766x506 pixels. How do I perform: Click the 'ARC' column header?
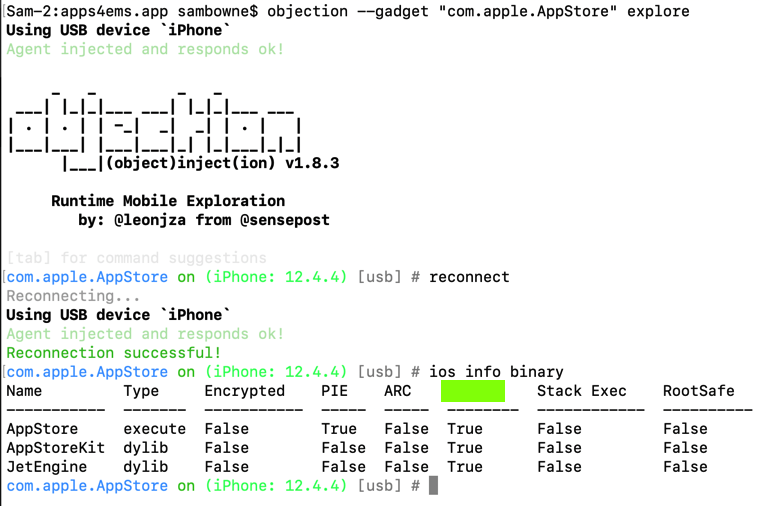[397, 391]
